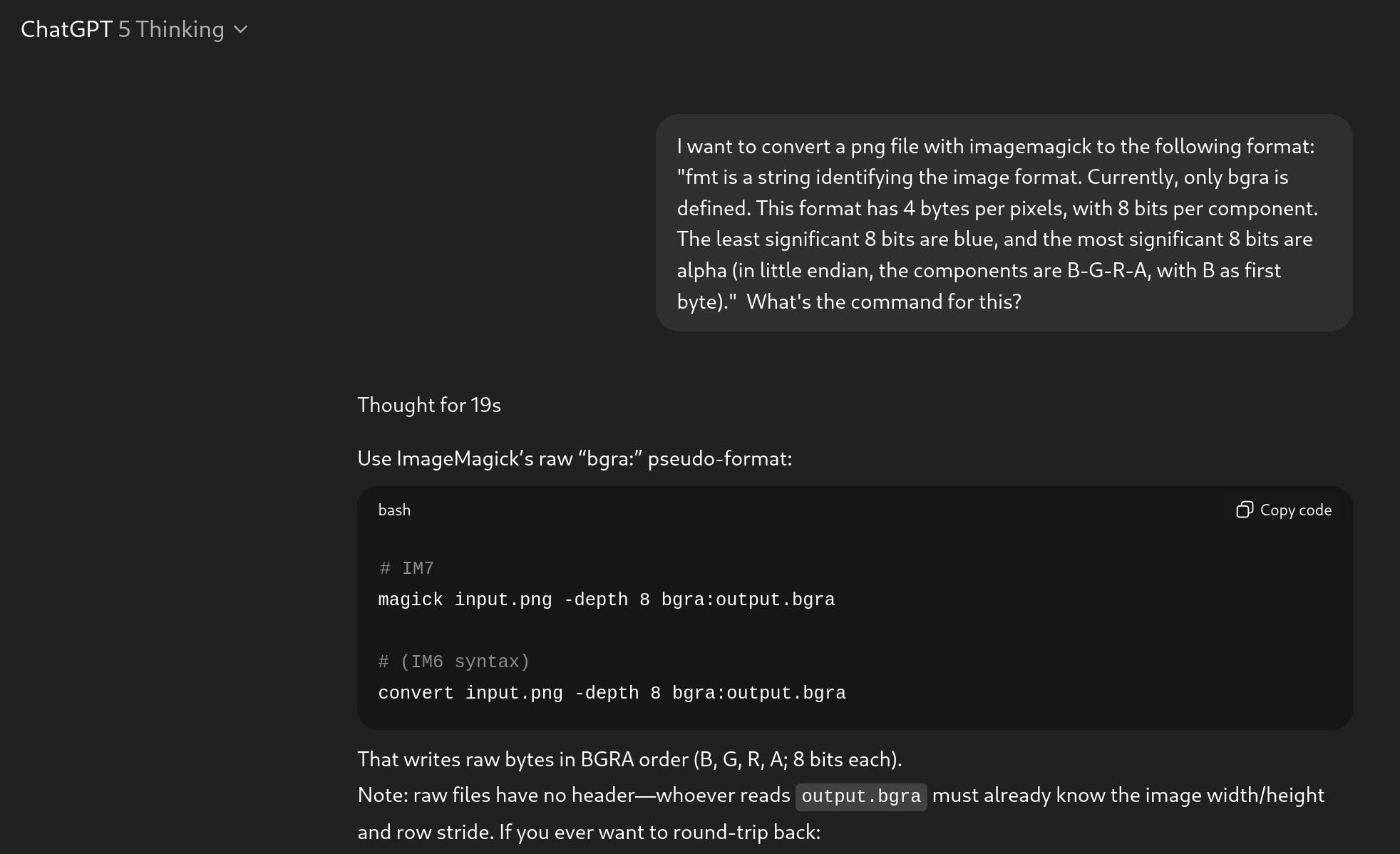Expand the "Thought for 19s" reasoning
The width and height of the screenshot is (1400, 854).
(429, 405)
